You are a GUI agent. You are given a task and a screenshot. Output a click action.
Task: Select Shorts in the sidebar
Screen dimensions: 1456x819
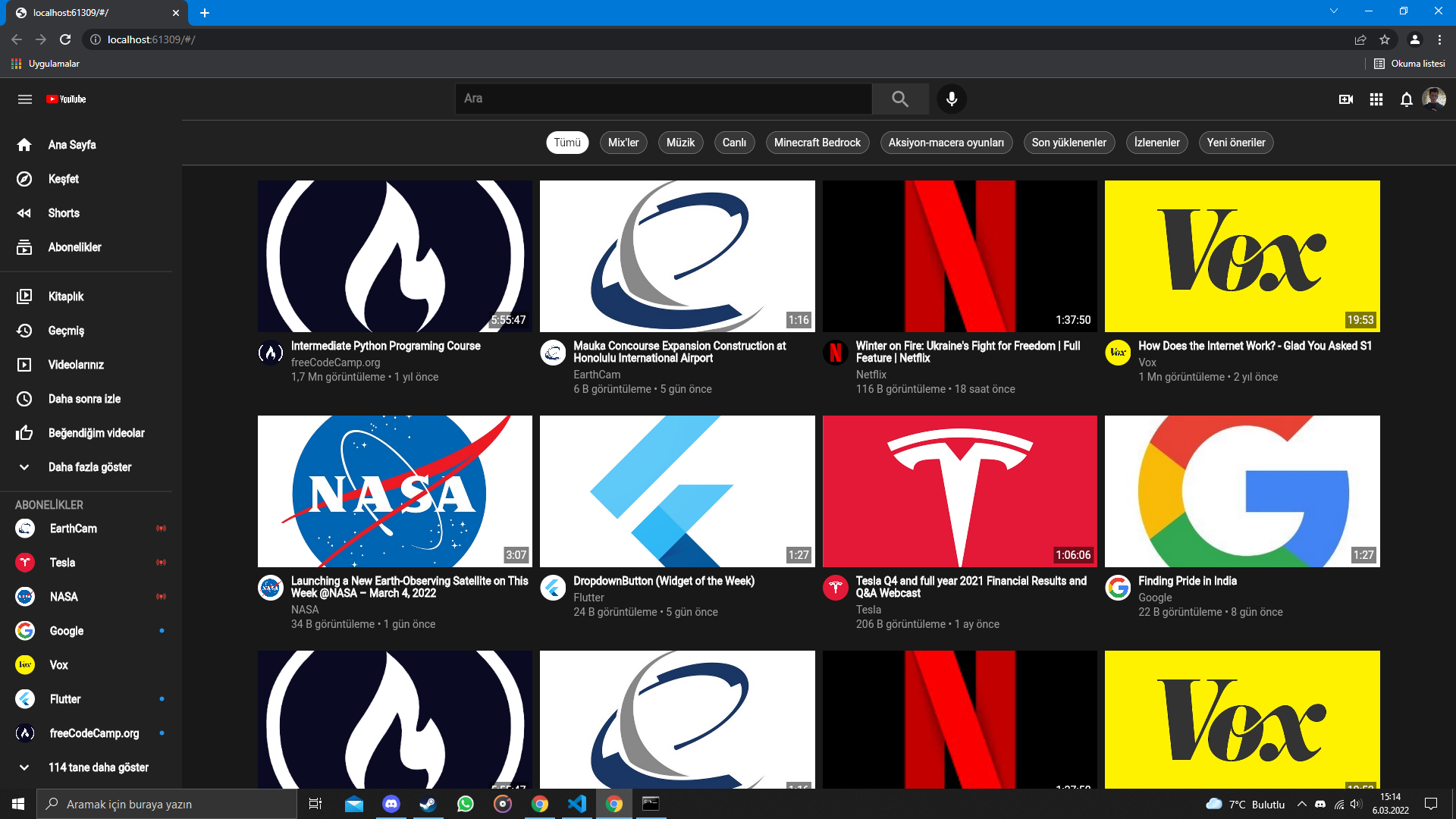pos(64,213)
